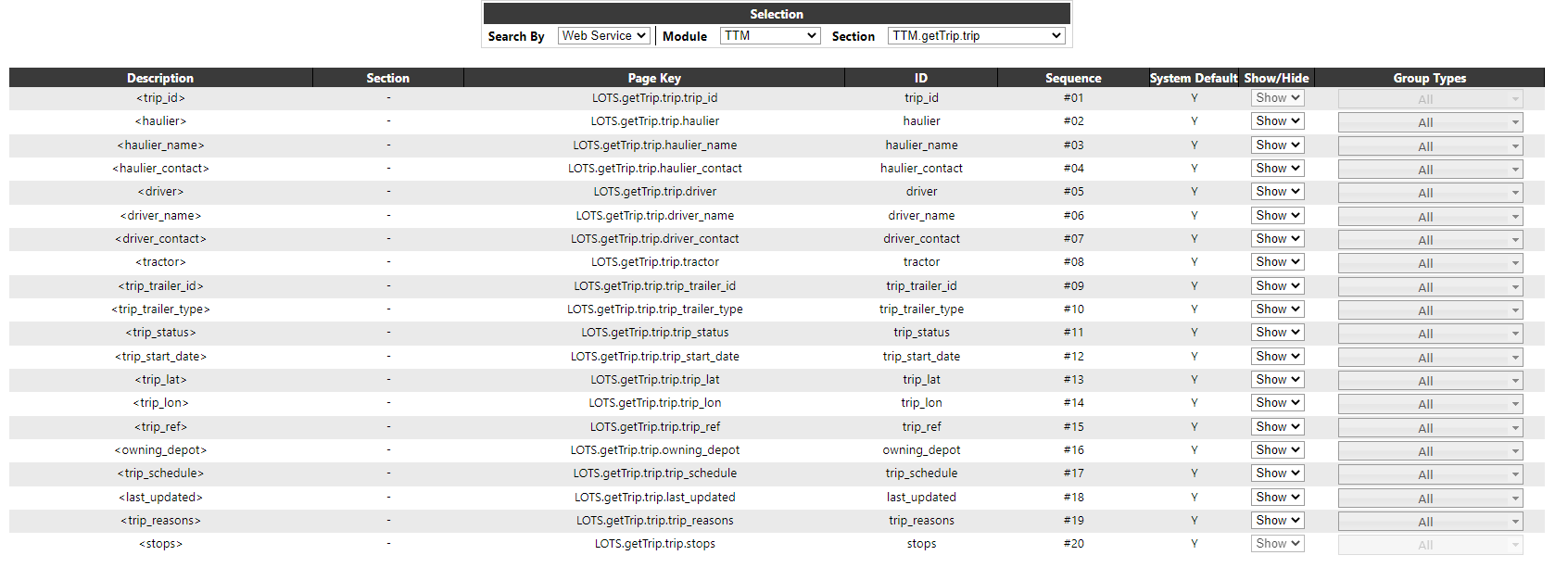Open Group Types dropdown for trip_ref row
1568x568 pixels.
pyautogui.click(x=1430, y=428)
